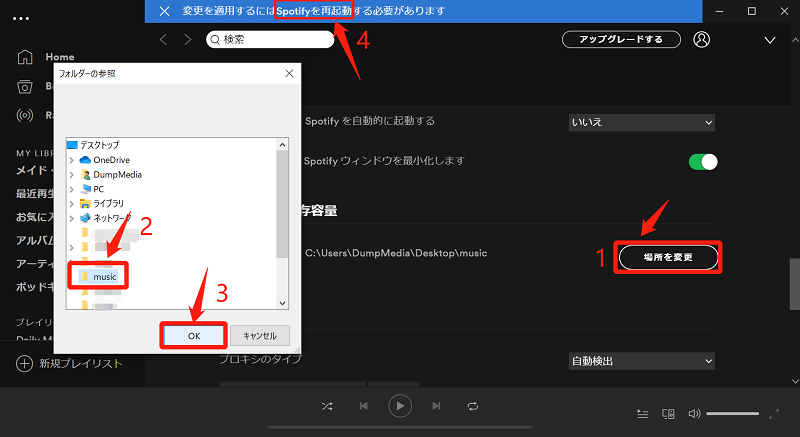Image resolution: width=800 pixels, height=437 pixels.
Task: Click 新規プレイリスト new playlist button
Action: pyautogui.click(x=69, y=364)
